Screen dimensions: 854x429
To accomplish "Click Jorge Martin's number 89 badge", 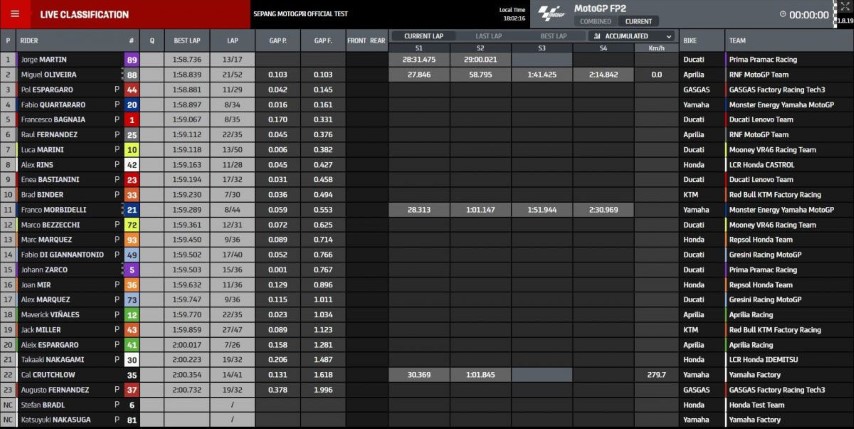I will click(x=131, y=59).
